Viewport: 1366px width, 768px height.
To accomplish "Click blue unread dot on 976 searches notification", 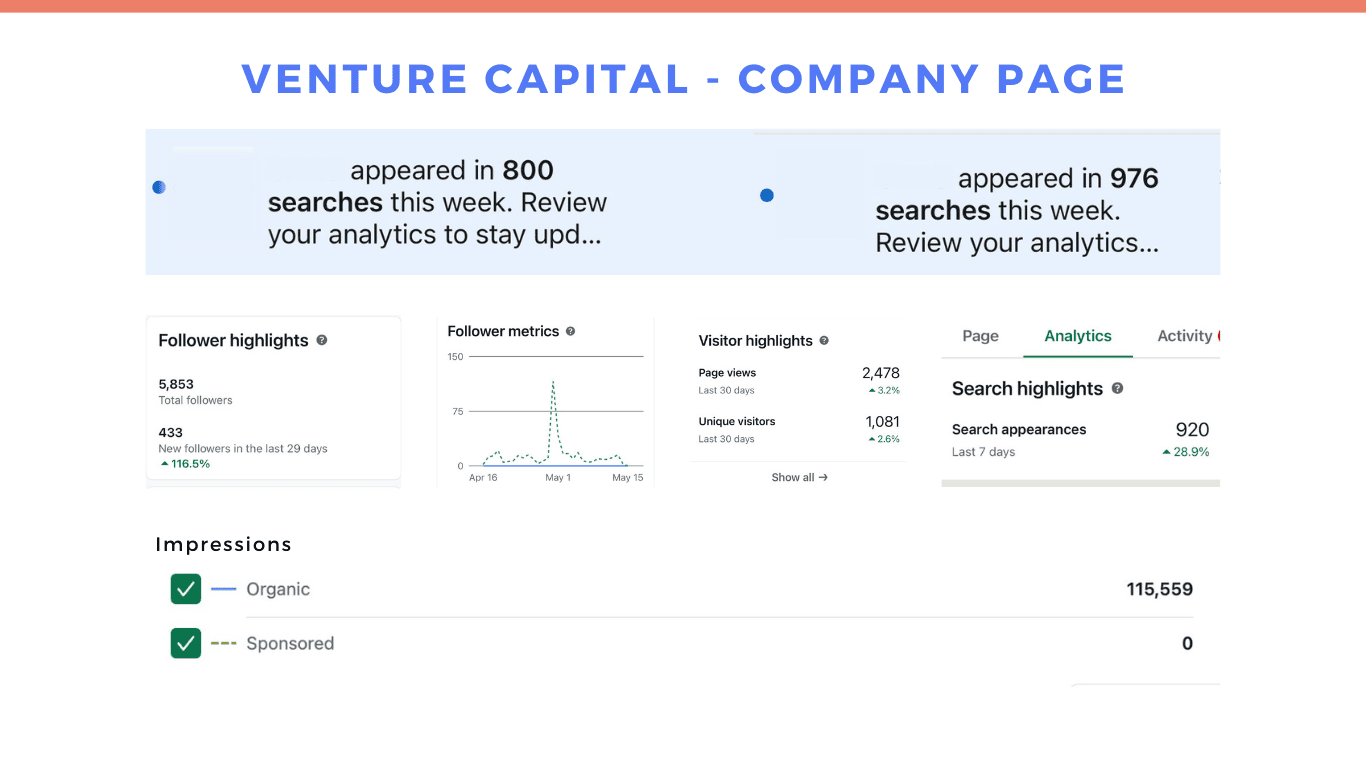I will pyautogui.click(x=767, y=195).
